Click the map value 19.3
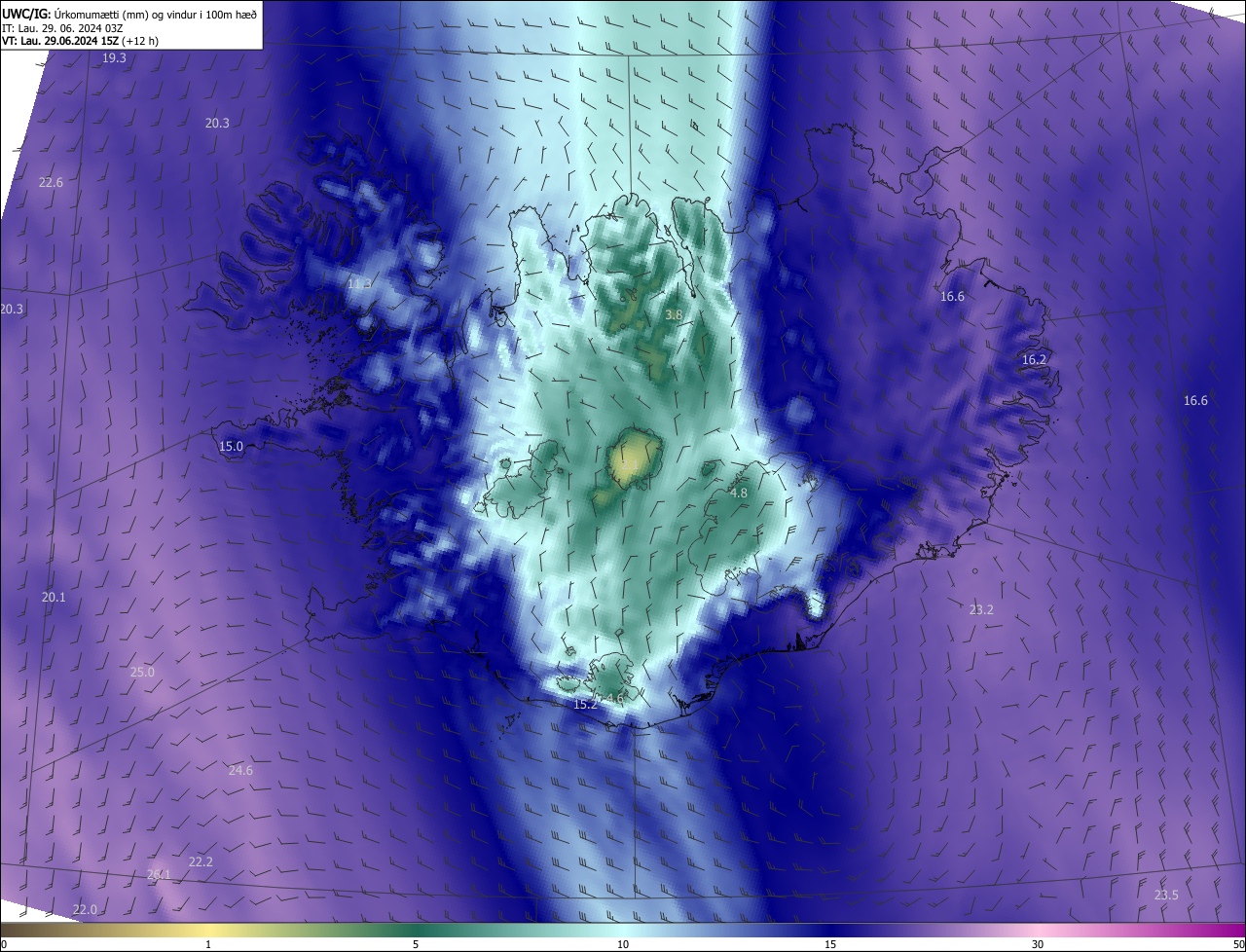1246x952 pixels. tap(114, 58)
